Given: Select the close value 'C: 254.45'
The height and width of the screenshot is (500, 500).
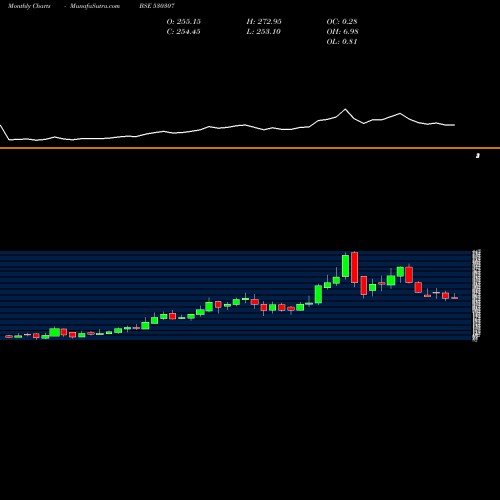Looking at the screenshot, I should coord(183,32).
